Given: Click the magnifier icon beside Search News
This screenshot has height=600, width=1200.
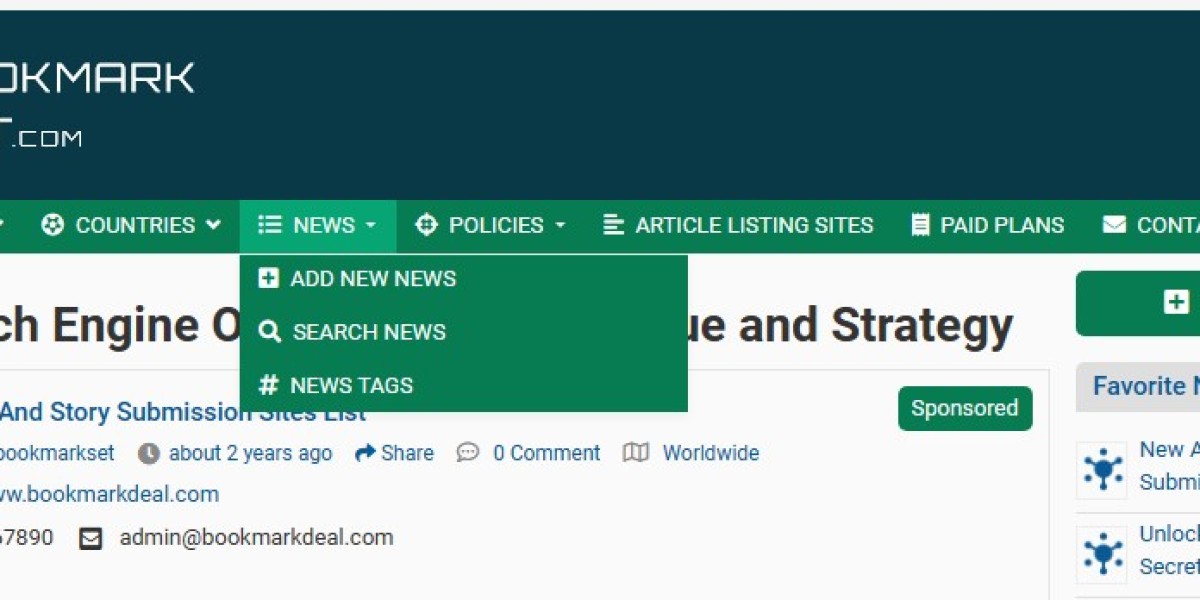Looking at the screenshot, I should (x=269, y=331).
